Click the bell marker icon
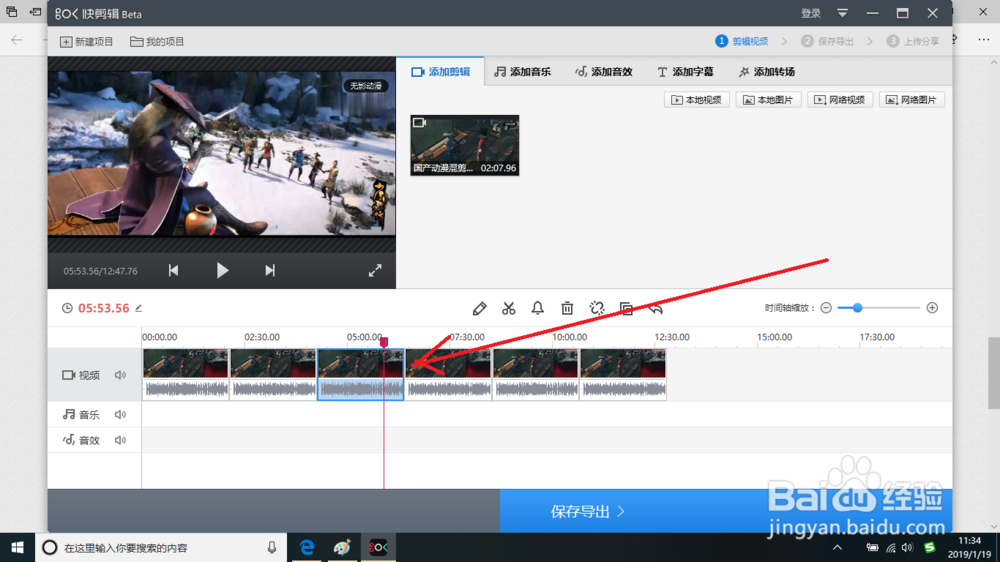This screenshot has width=1000, height=562. pos(538,309)
